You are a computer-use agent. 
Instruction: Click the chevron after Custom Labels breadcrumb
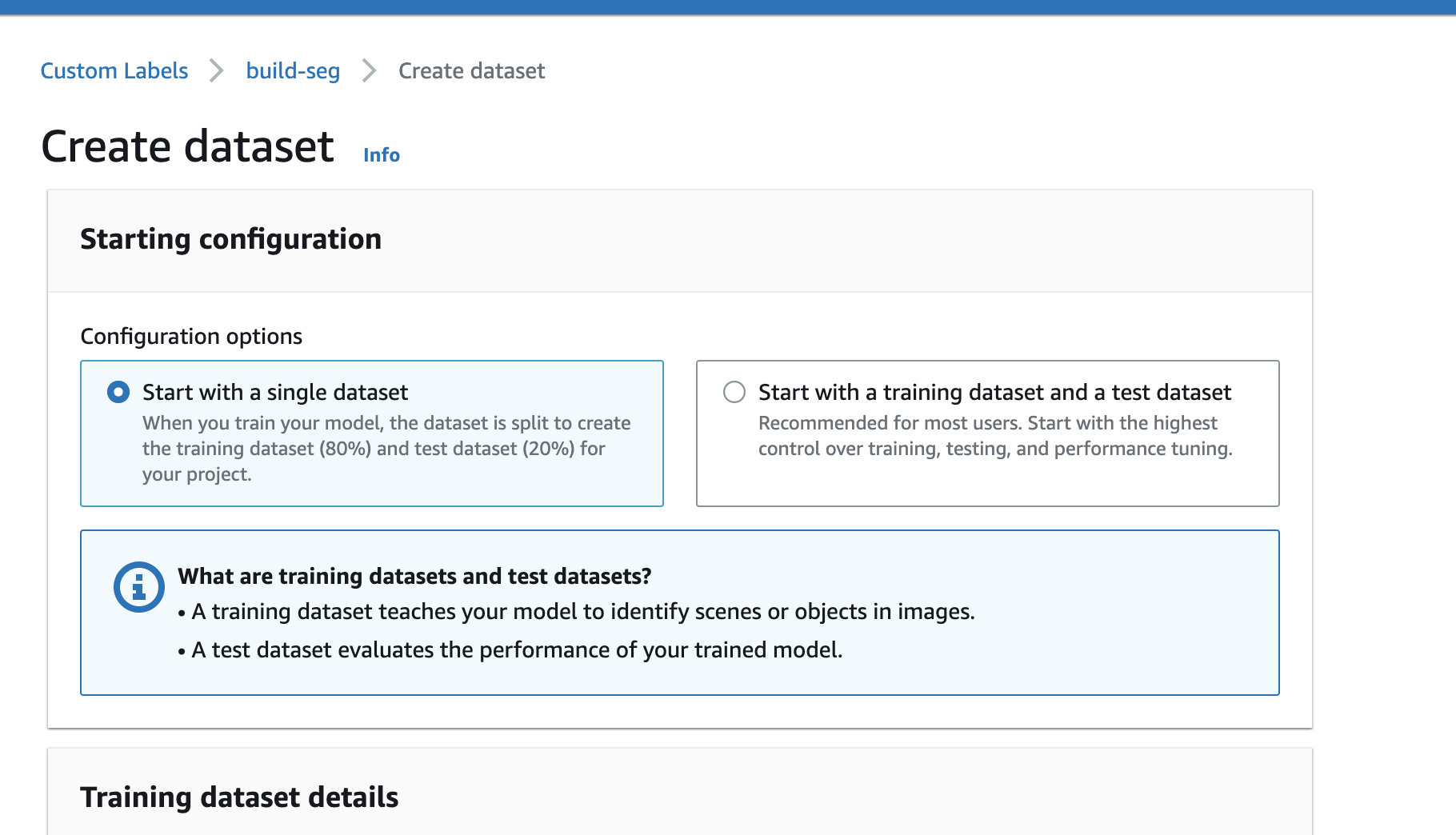[217, 70]
